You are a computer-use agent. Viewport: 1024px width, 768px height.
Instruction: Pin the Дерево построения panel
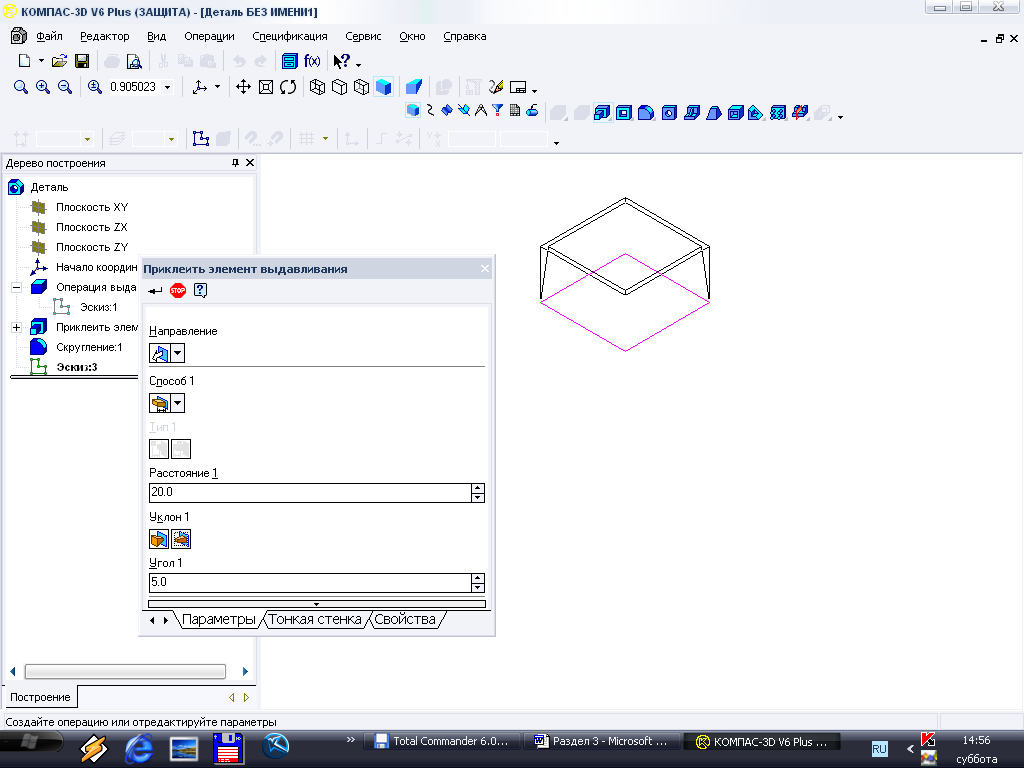[x=236, y=163]
